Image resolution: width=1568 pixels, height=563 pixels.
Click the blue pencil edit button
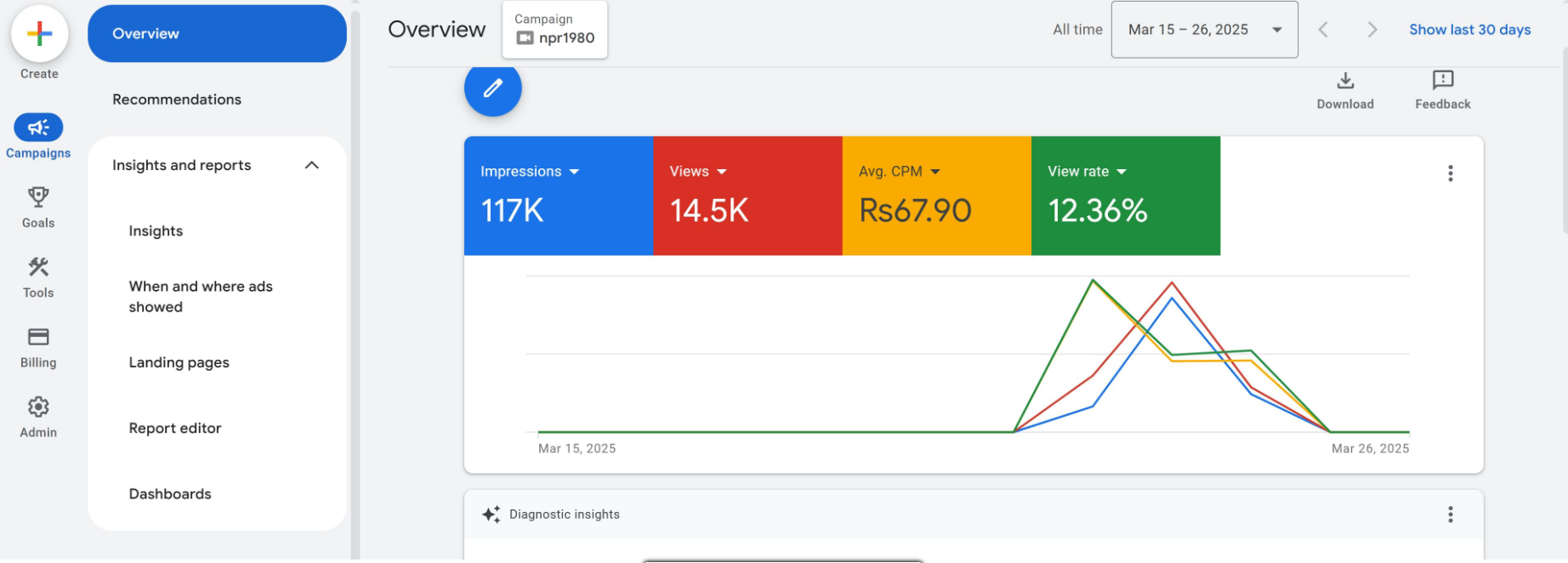(492, 88)
